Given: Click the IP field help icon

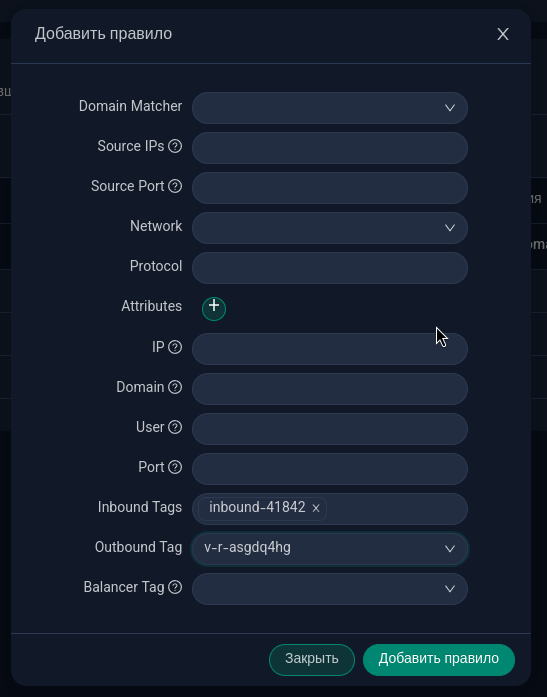Looking at the screenshot, I should 175,347.
